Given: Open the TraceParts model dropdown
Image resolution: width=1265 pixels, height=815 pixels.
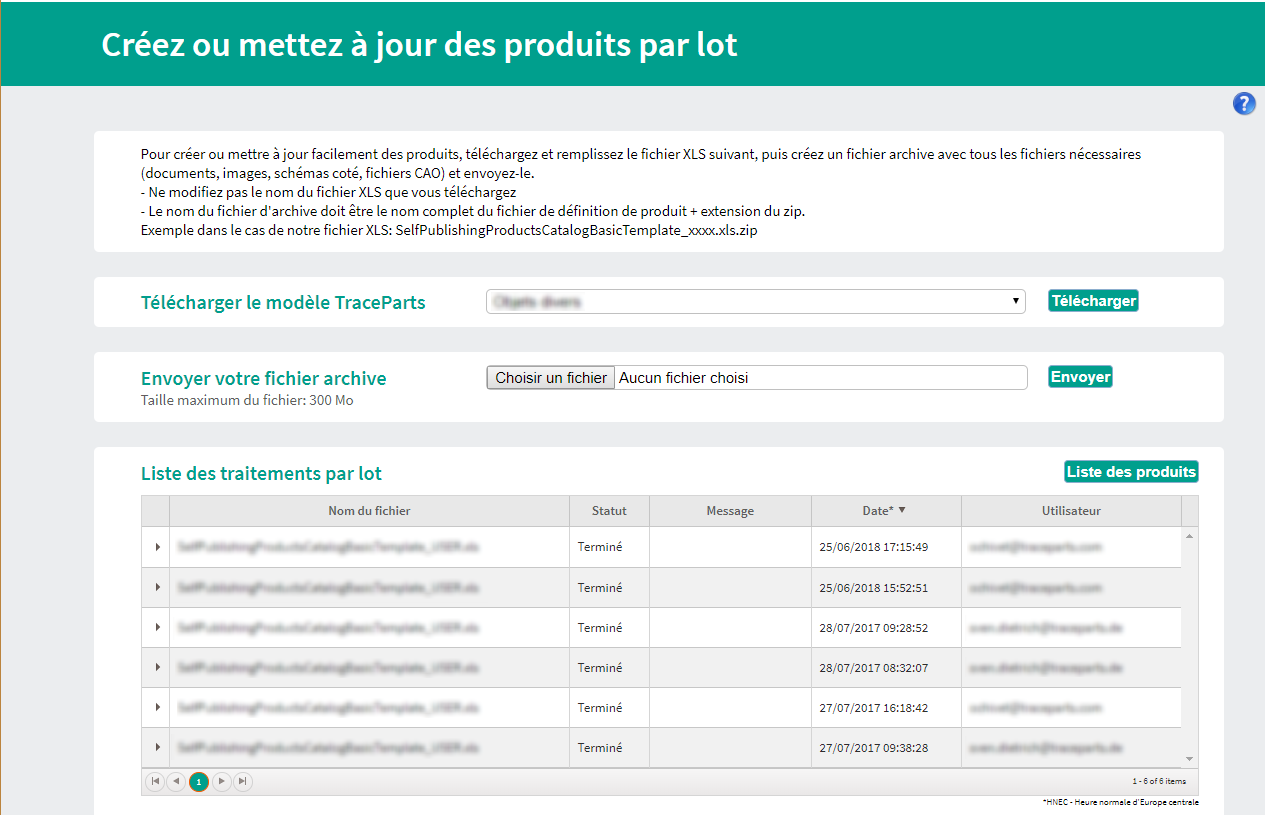Looking at the screenshot, I should click(x=755, y=301).
